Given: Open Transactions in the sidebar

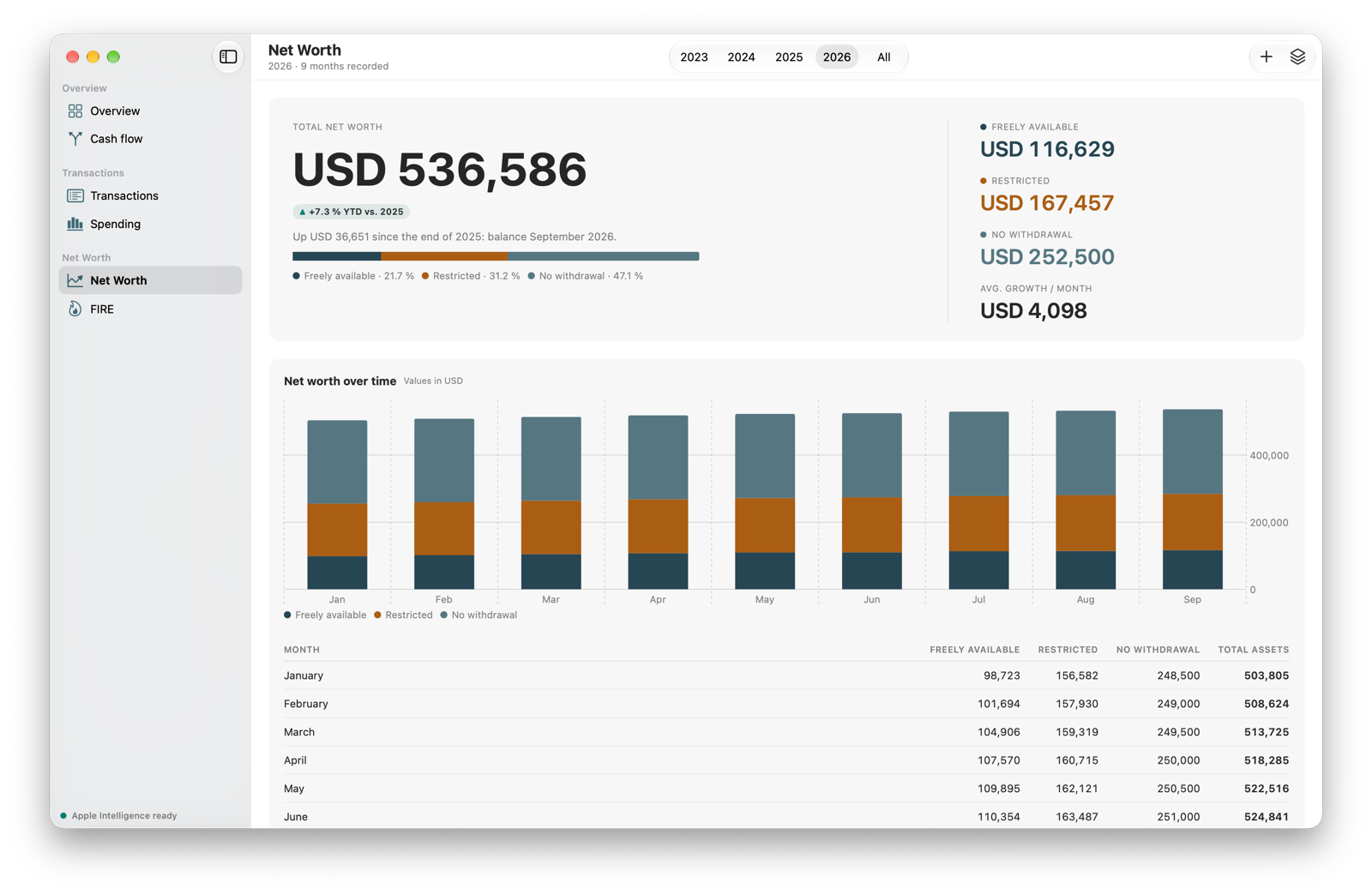Looking at the screenshot, I should click(x=150, y=195).
